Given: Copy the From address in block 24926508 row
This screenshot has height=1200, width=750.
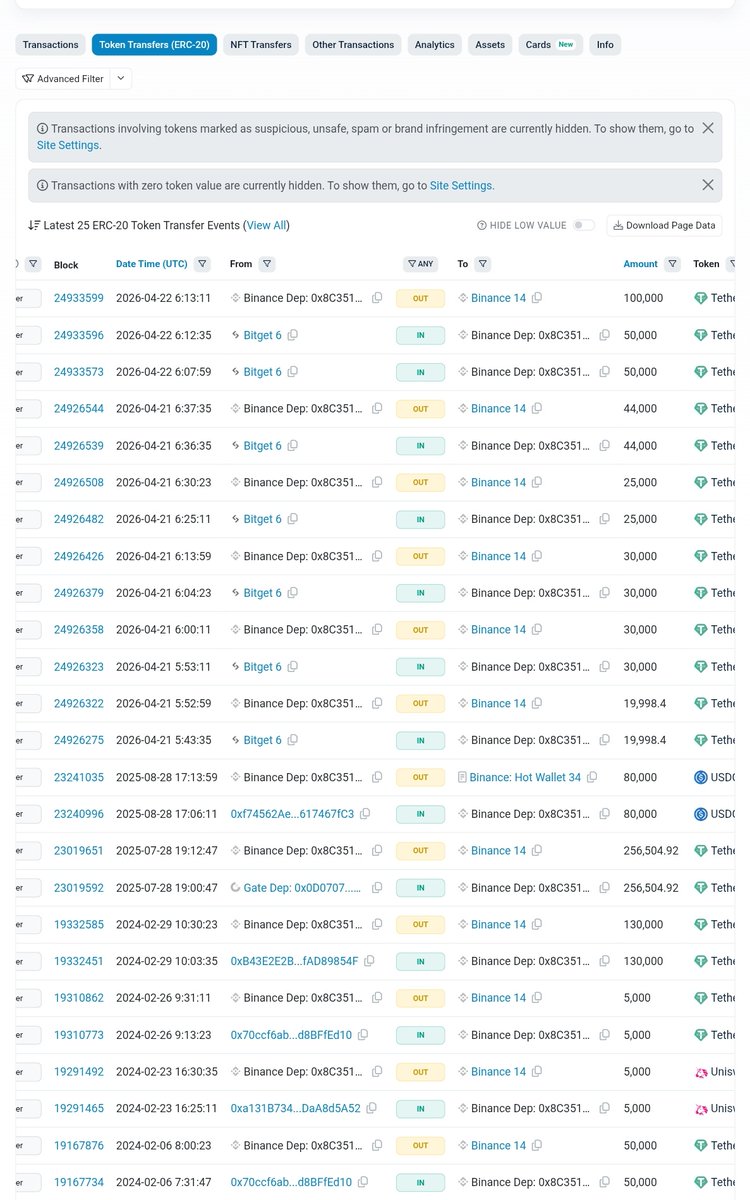Looking at the screenshot, I should (x=377, y=482).
